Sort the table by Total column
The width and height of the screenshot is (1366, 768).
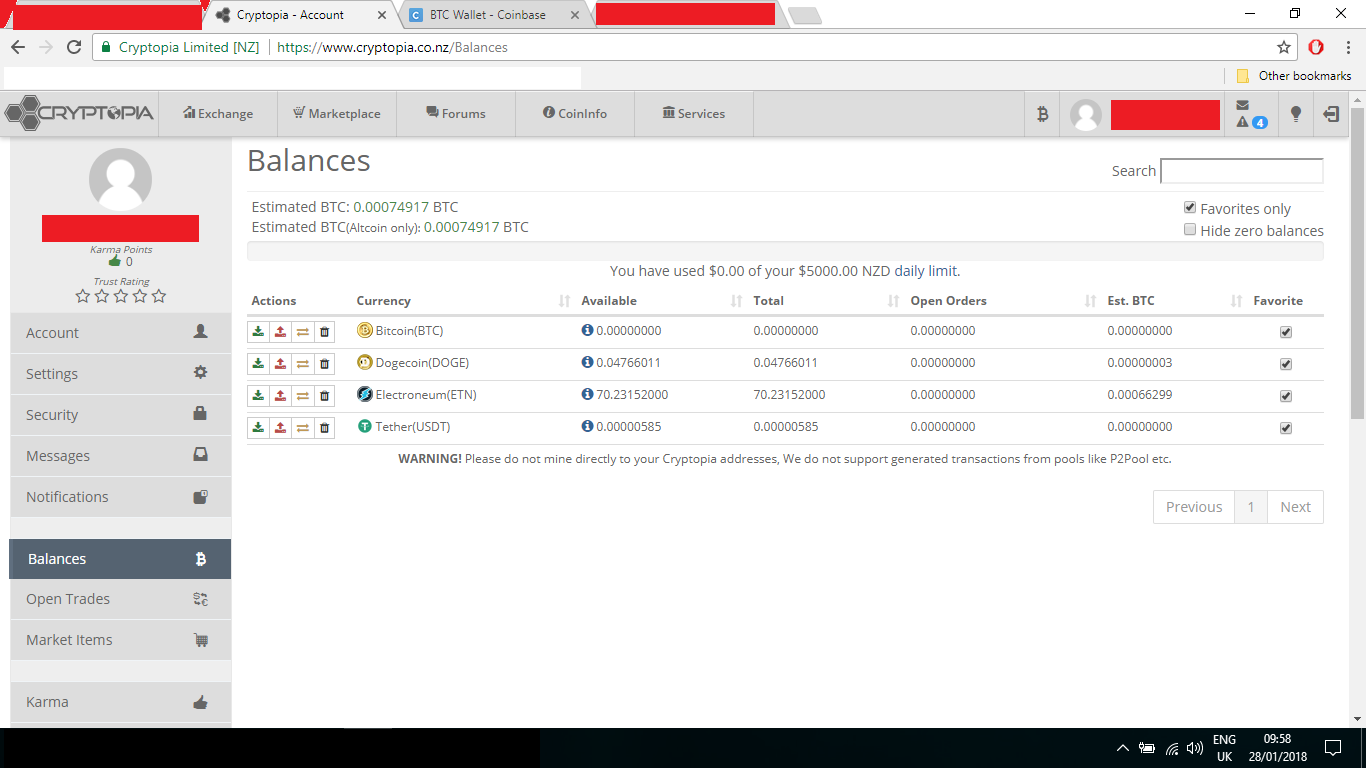click(825, 301)
